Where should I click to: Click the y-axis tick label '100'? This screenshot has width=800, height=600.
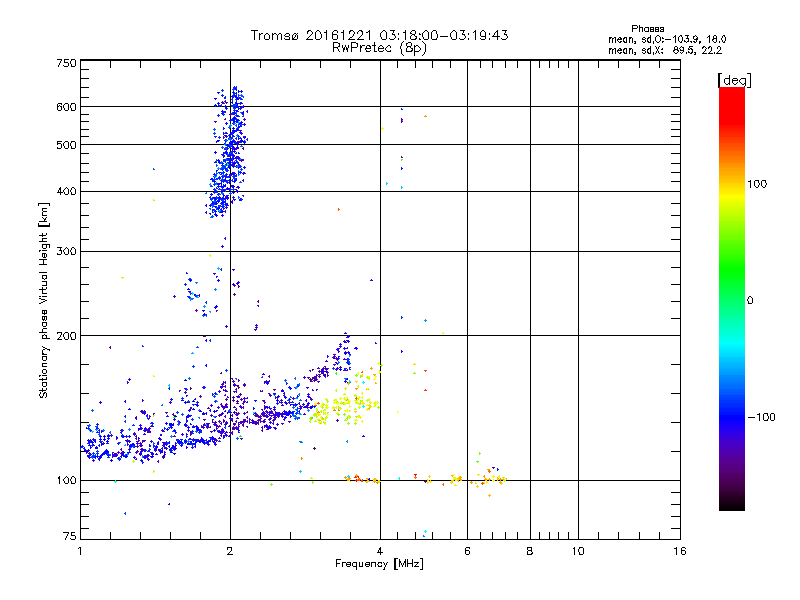(67, 481)
